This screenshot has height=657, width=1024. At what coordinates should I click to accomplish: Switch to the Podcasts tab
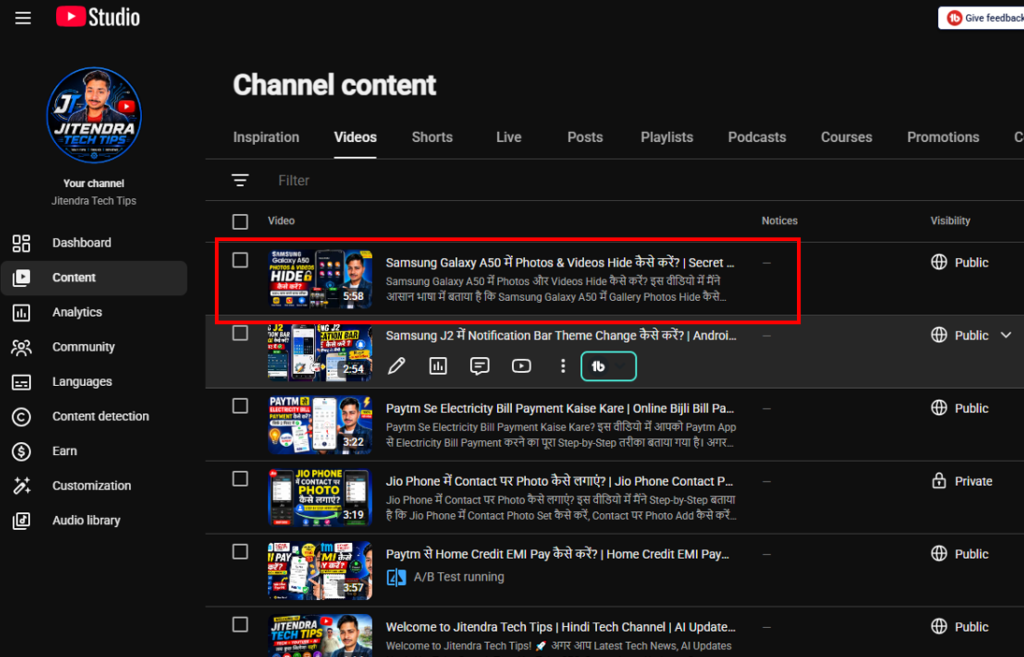tap(757, 137)
